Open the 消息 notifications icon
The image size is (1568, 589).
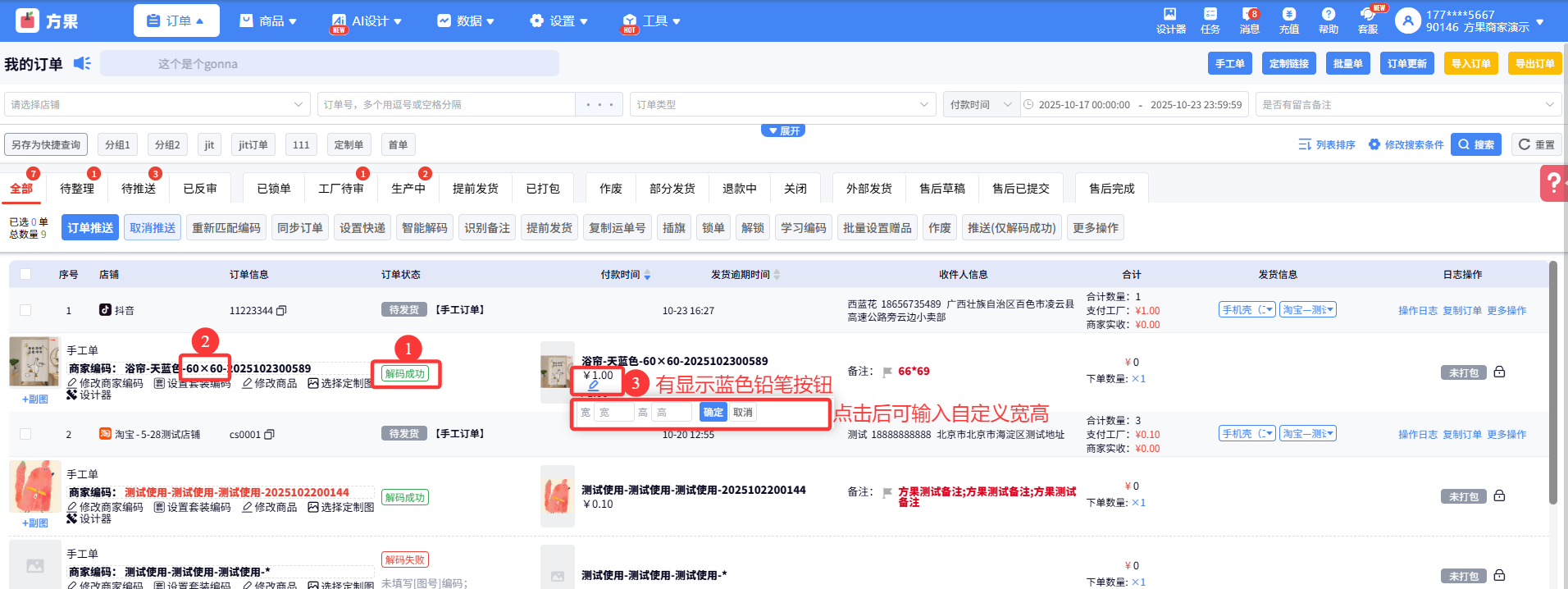(x=1249, y=21)
